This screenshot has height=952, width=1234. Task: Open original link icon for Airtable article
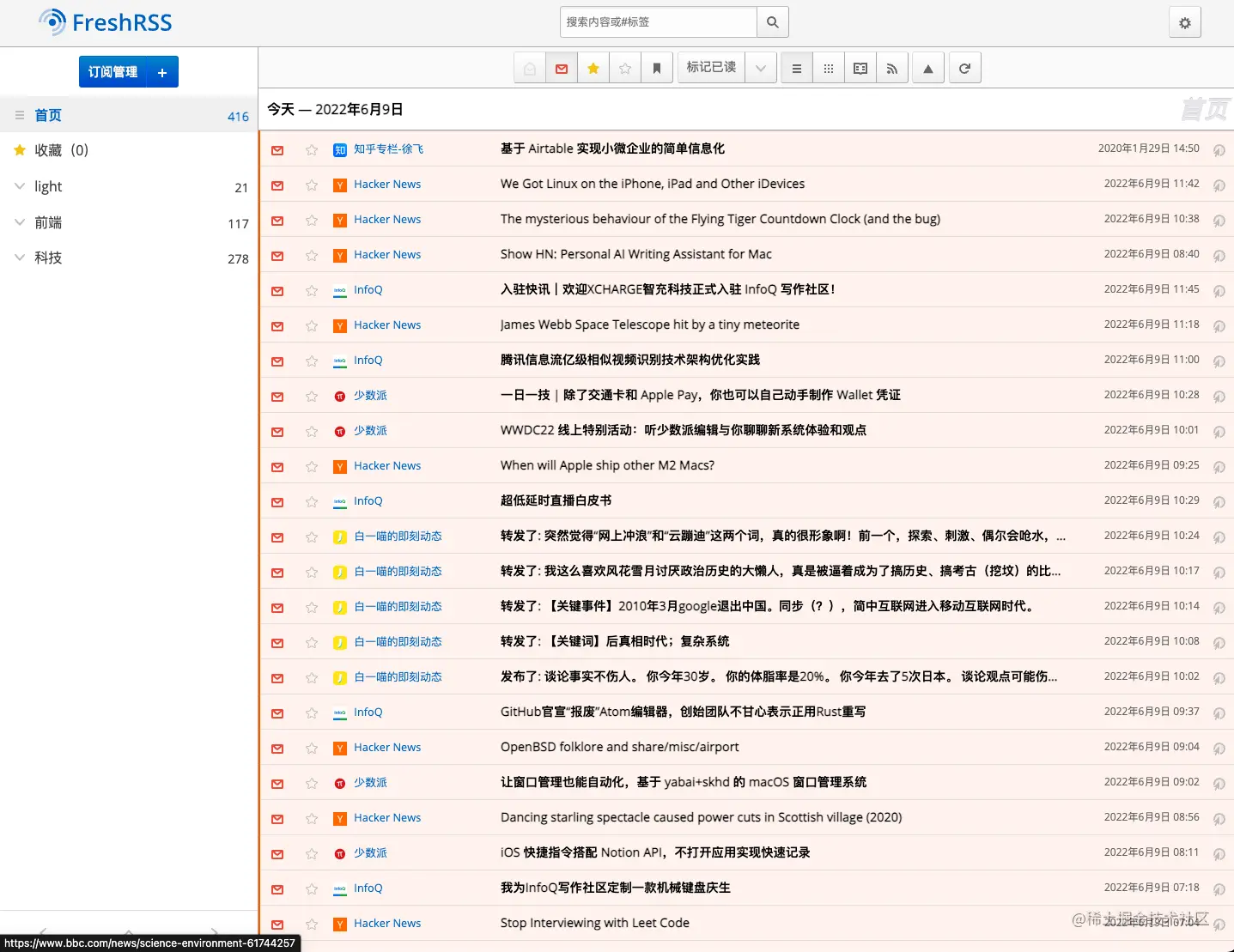1219,150
